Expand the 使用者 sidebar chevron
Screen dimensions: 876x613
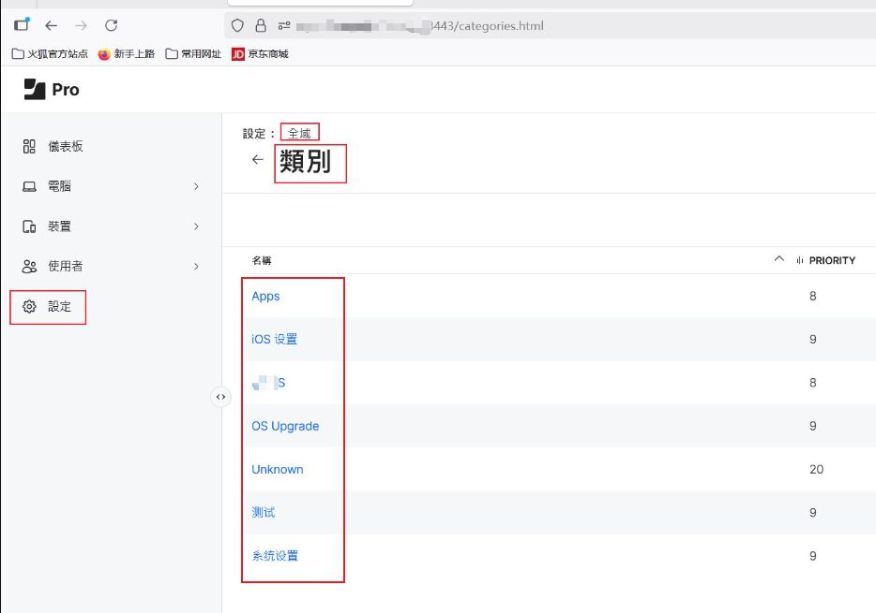point(196,267)
